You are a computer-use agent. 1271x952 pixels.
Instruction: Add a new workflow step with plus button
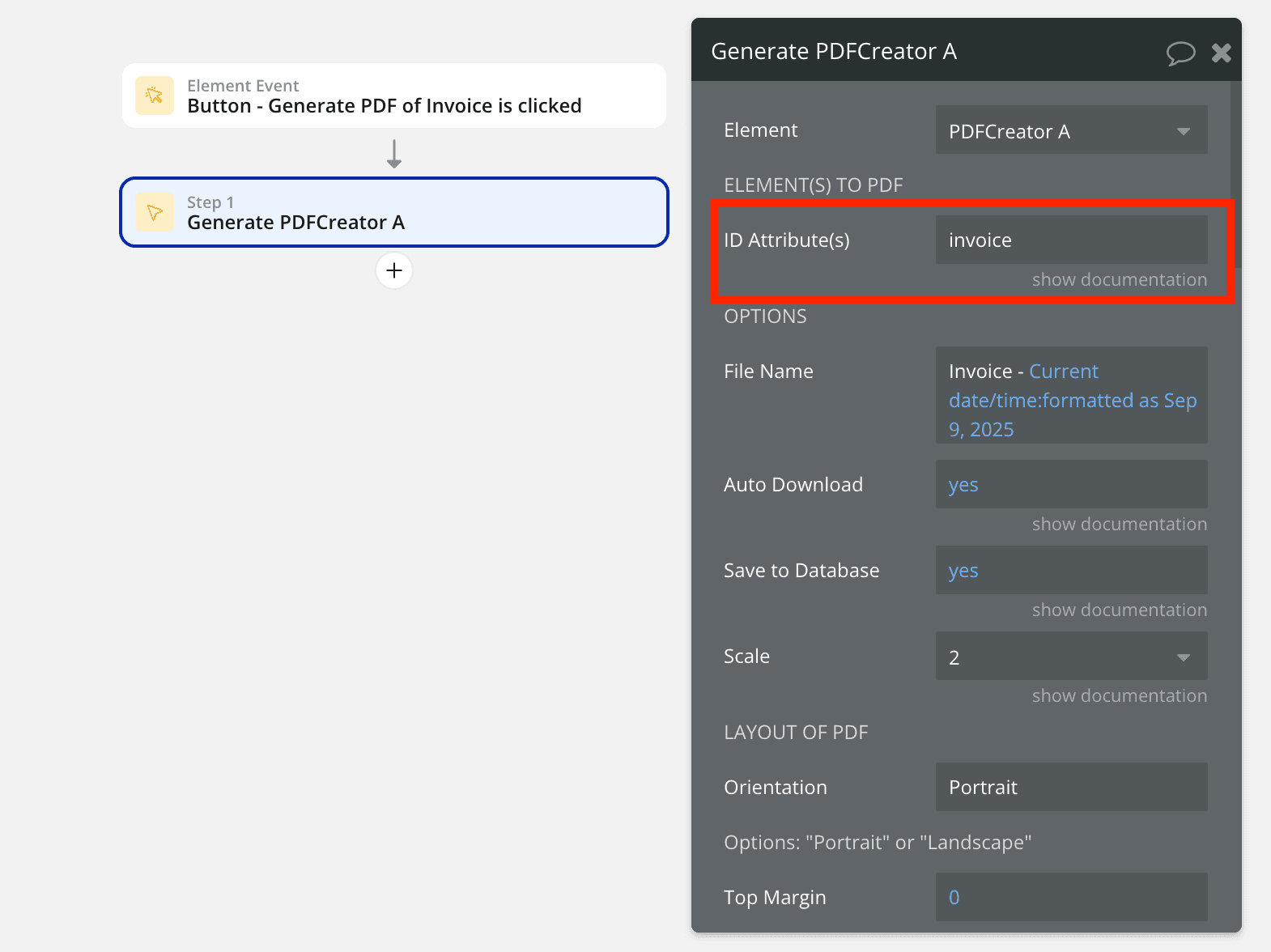click(394, 270)
